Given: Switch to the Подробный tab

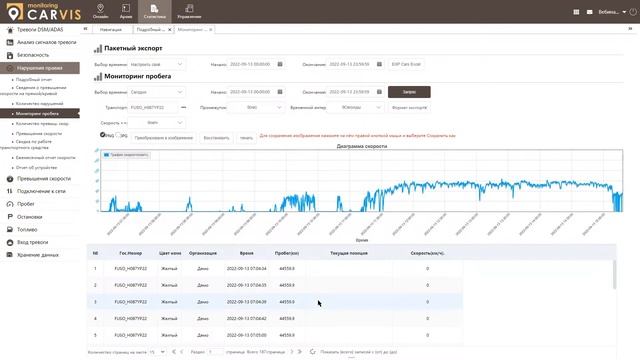Looking at the screenshot, I should pyautogui.click(x=150, y=29).
